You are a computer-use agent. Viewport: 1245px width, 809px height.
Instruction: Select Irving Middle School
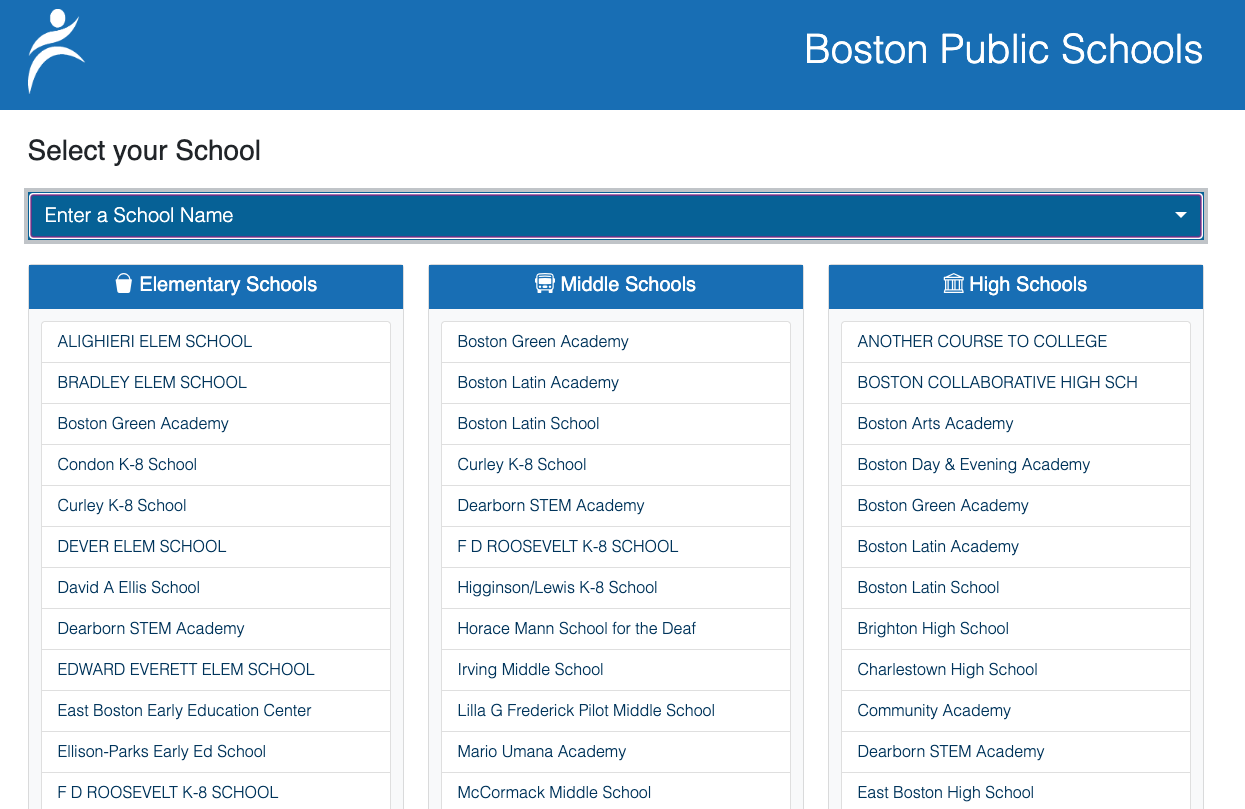[x=616, y=670]
